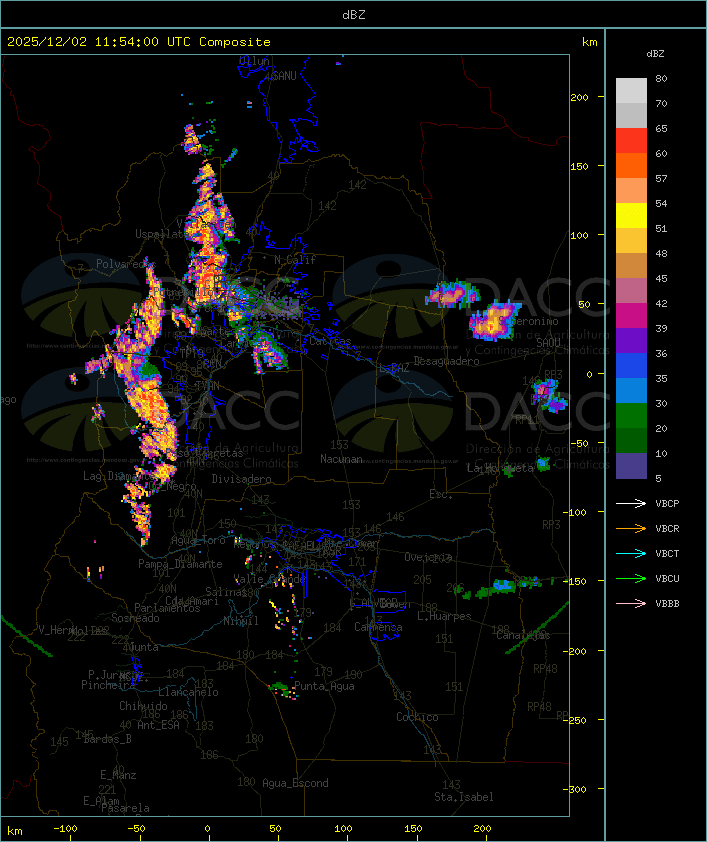Image resolution: width=707 pixels, height=842 pixels.
Task: Click the Bardas_B place label
Action: coord(107,739)
